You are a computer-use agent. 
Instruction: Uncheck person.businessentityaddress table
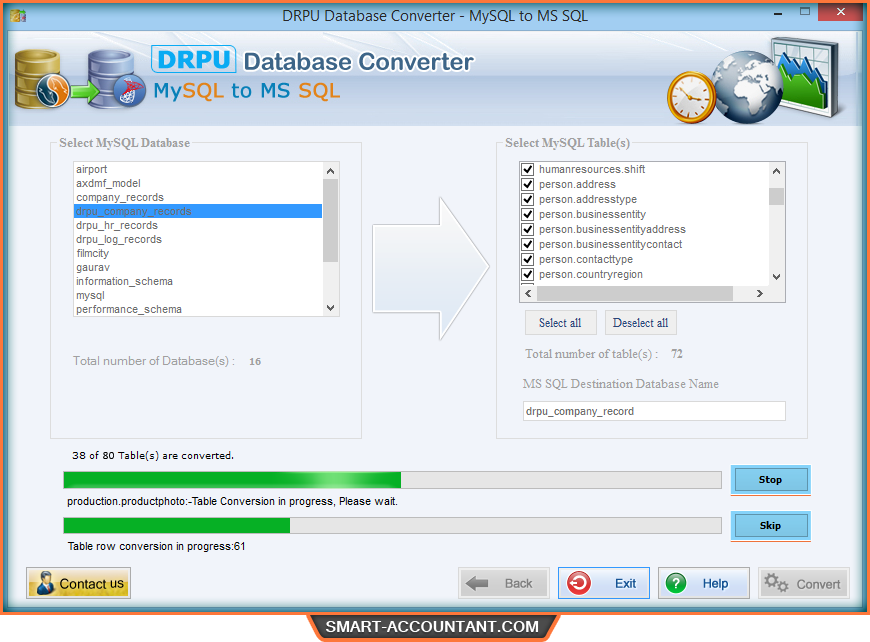click(528, 229)
